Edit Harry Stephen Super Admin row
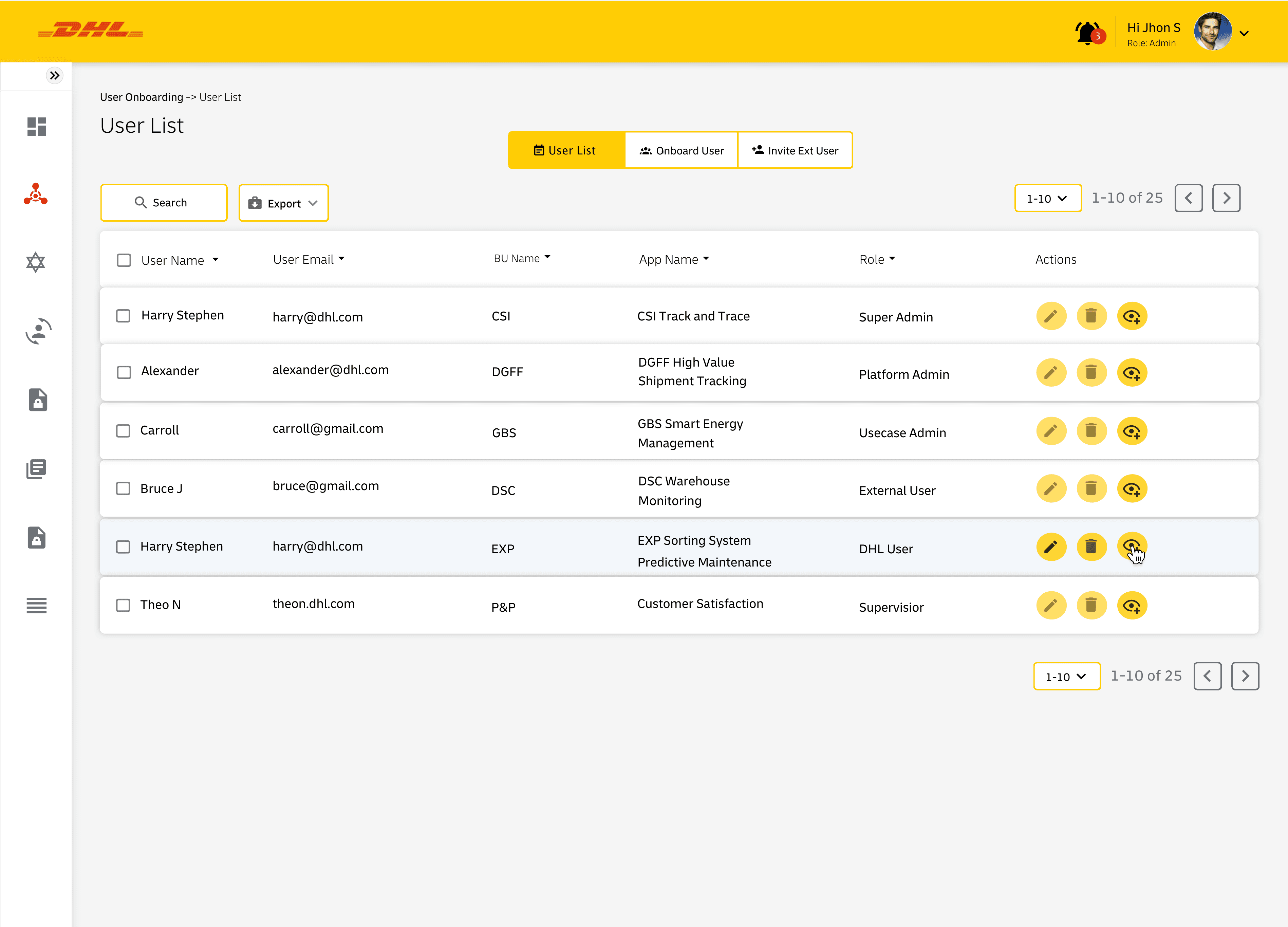This screenshot has width=1288, height=927. pos(1051,316)
